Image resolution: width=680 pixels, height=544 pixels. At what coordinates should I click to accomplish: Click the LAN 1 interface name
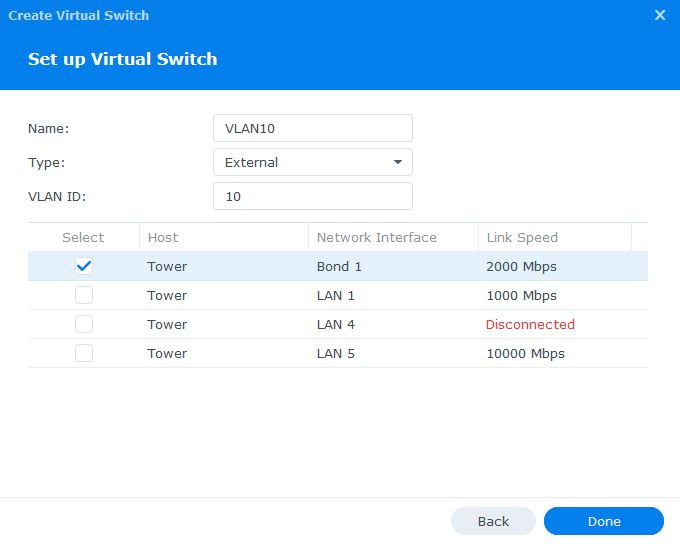pyautogui.click(x=335, y=295)
